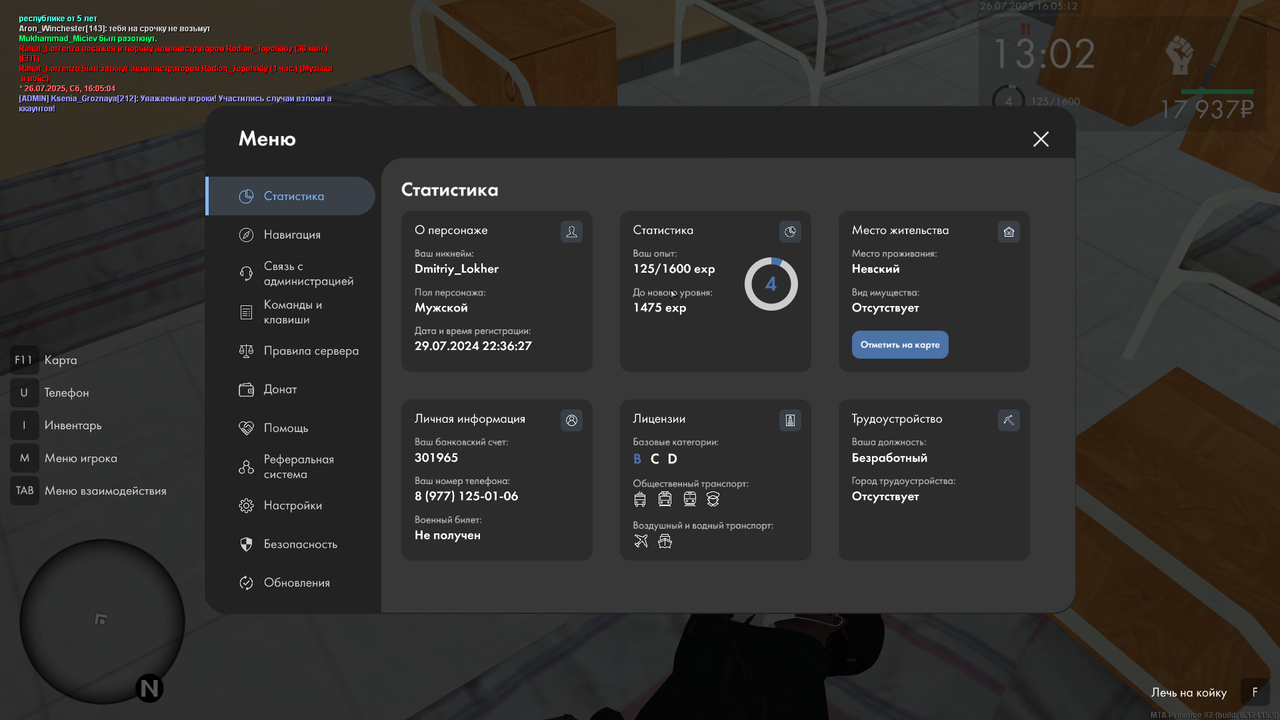The image size is (1280, 720).
Task: Click the handshake heart icon beside Помощь
Action: click(246, 428)
